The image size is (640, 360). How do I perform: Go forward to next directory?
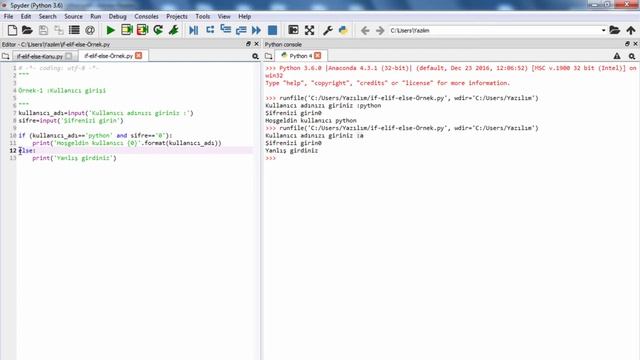380,30
